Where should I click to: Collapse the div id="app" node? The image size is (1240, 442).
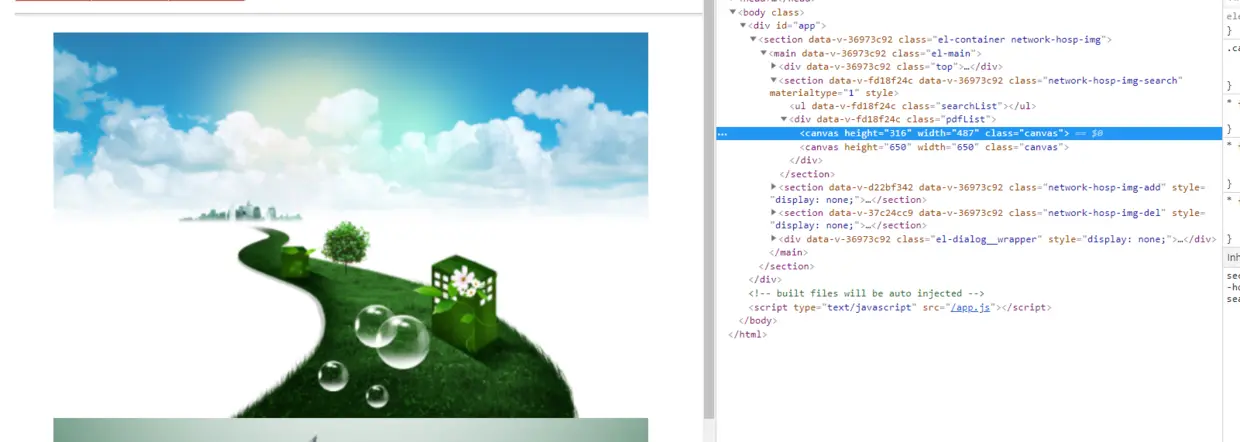coord(743,26)
